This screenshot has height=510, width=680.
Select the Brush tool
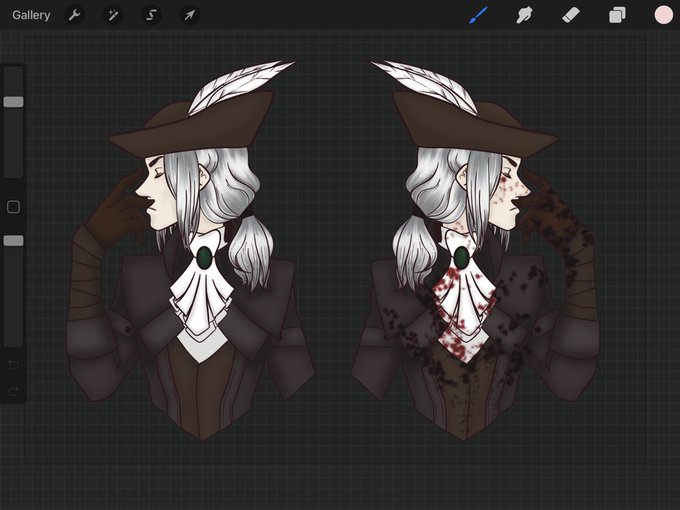(478, 15)
